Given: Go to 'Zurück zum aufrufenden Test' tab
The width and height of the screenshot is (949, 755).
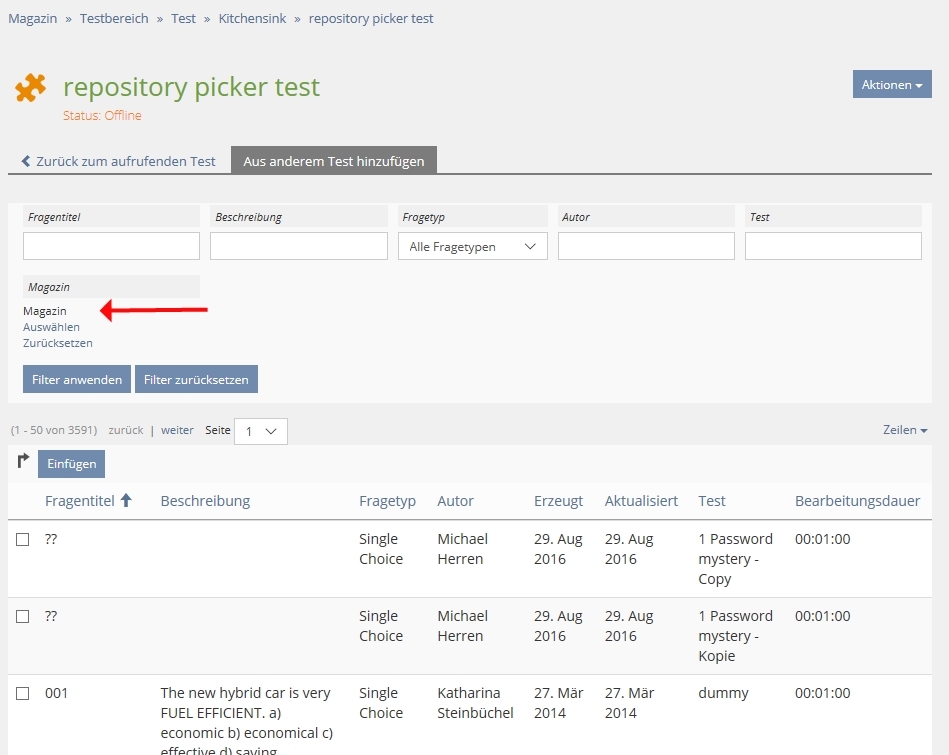Looking at the screenshot, I should pos(118,161).
